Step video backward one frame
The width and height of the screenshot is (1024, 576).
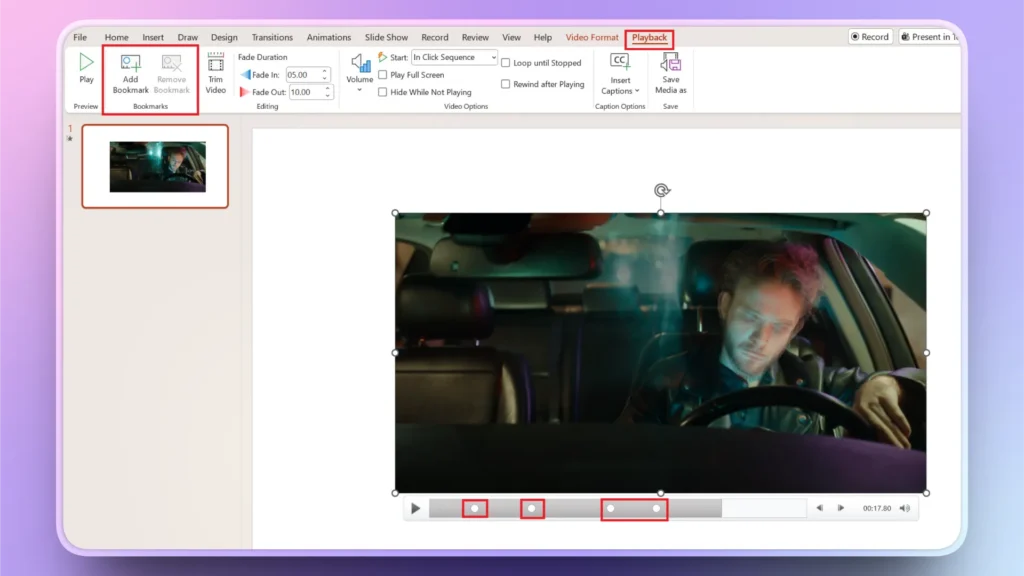click(x=819, y=508)
